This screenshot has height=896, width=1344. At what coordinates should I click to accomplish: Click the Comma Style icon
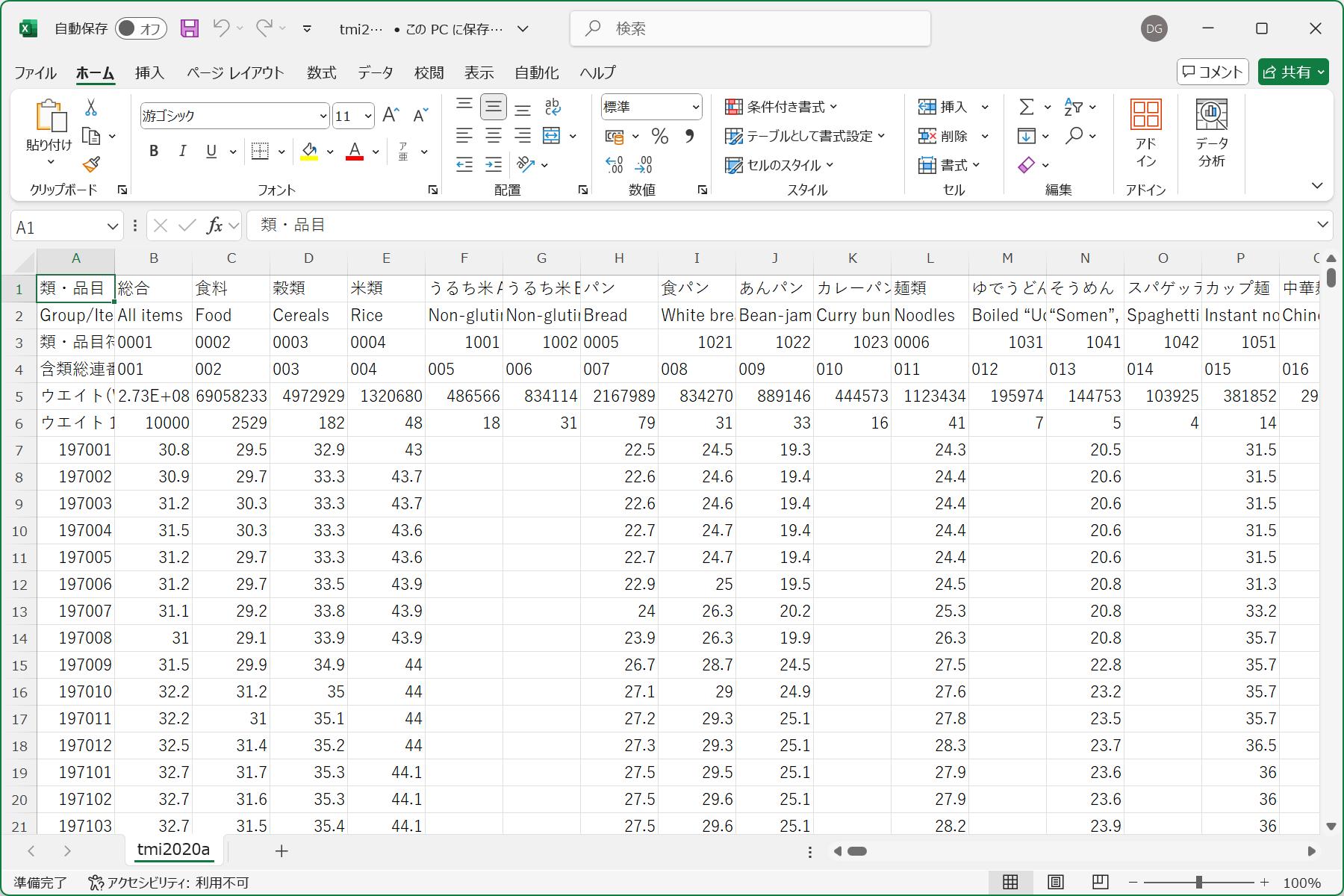pyautogui.click(x=689, y=136)
